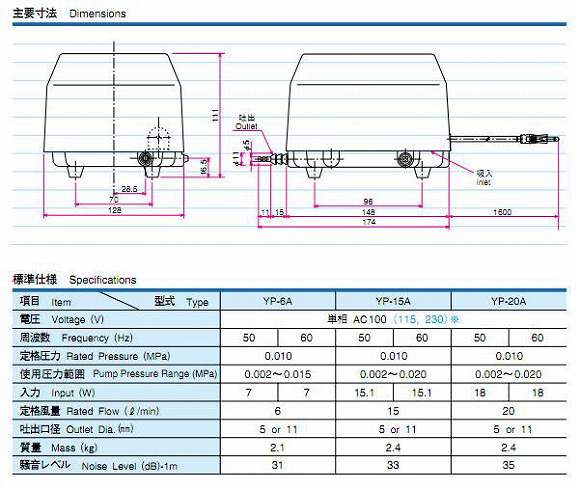Click the 質量 Mass (kg) row label
580x489 pixels.
58,448
